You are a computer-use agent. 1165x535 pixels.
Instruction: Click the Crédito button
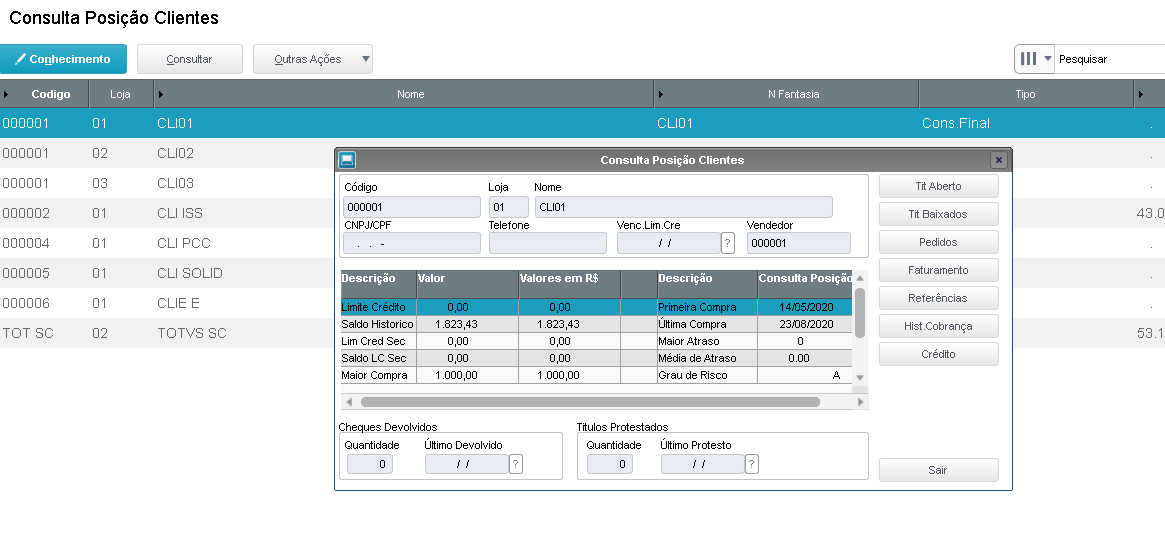coord(938,354)
